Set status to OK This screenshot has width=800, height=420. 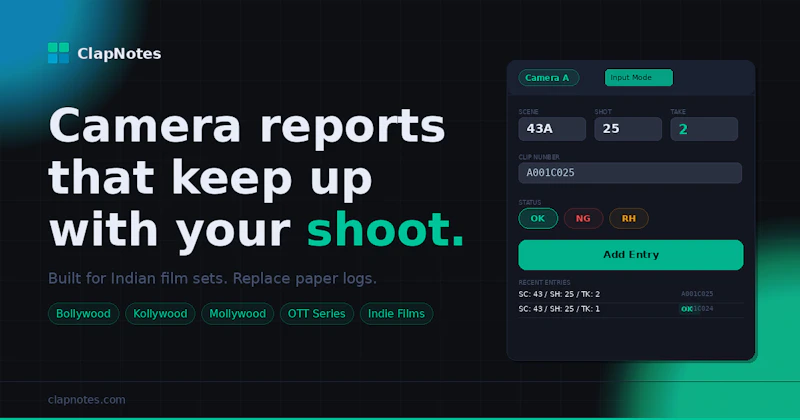(x=538, y=218)
